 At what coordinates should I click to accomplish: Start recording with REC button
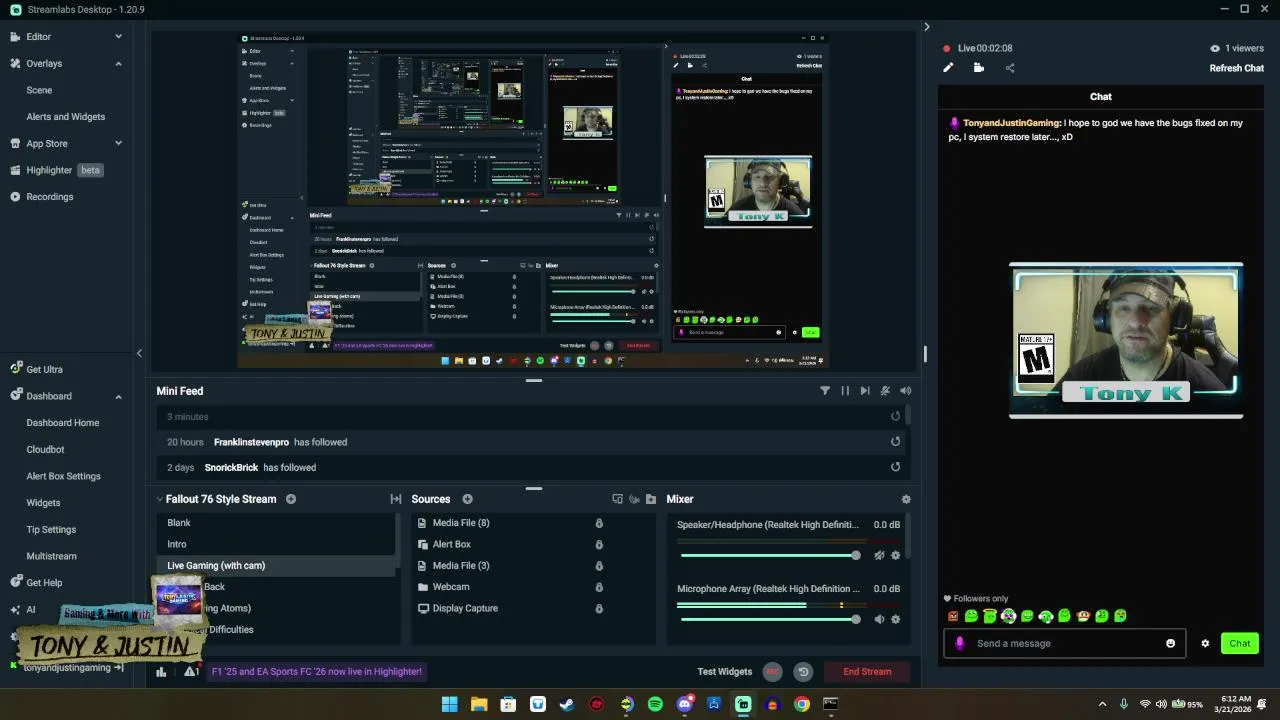tap(772, 672)
